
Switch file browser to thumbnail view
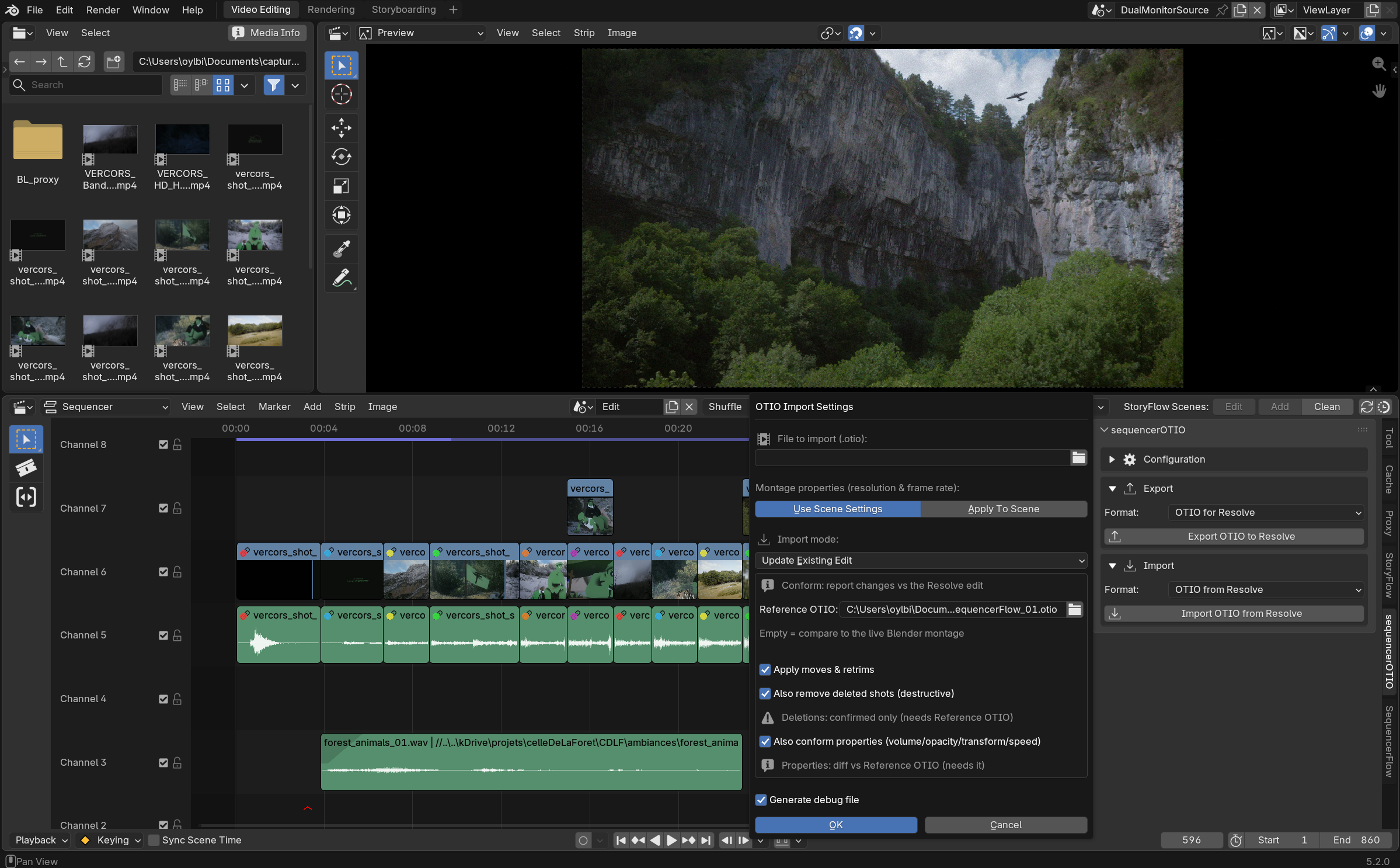223,85
